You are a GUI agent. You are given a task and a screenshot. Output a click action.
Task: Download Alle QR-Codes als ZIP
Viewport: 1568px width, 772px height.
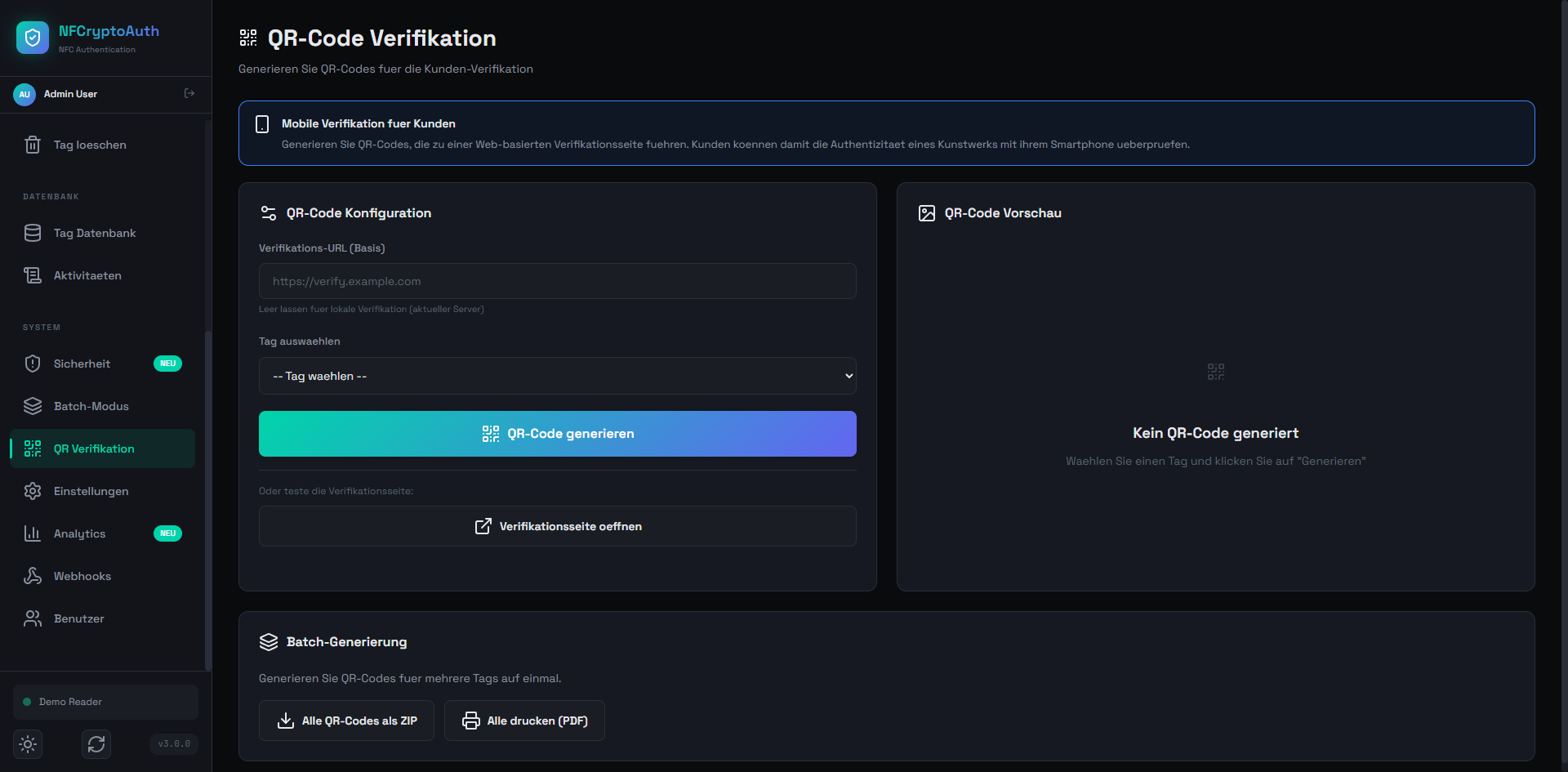pyautogui.click(x=346, y=721)
